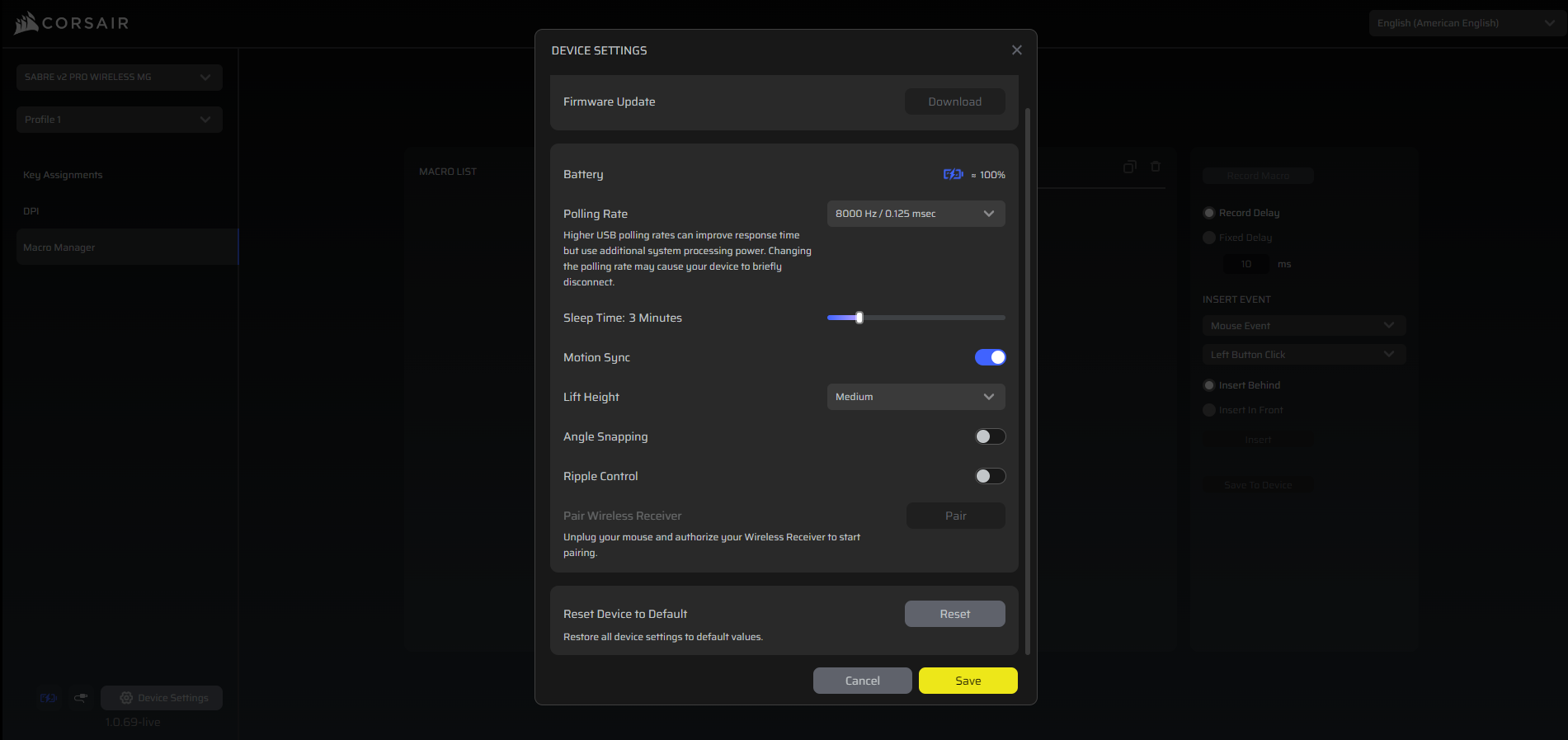
Task: Click the battery status icon in sidebar
Action: tap(49, 698)
